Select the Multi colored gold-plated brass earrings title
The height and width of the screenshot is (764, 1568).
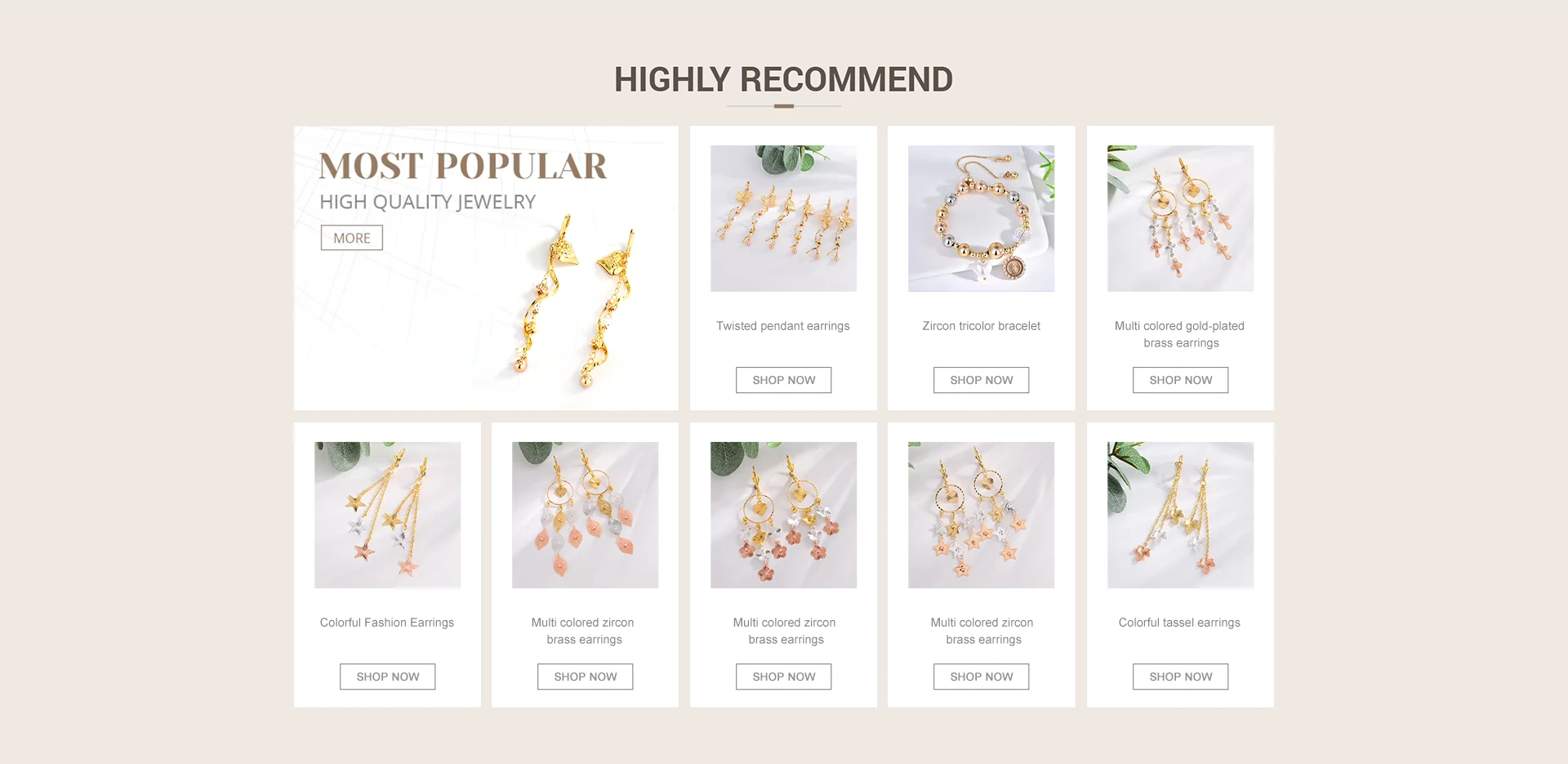[1180, 334]
